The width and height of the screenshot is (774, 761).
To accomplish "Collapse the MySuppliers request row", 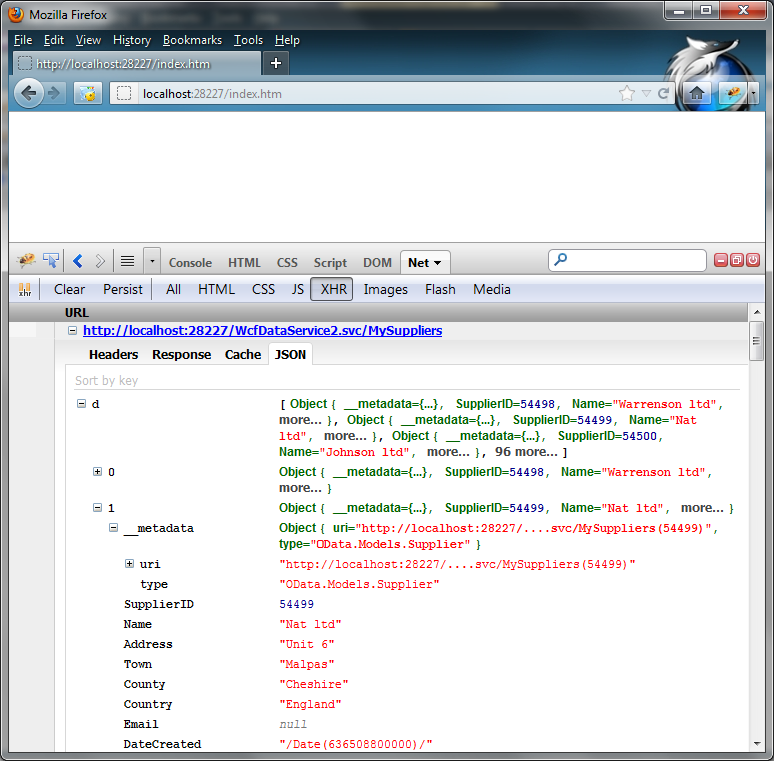I will [x=72, y=331].
